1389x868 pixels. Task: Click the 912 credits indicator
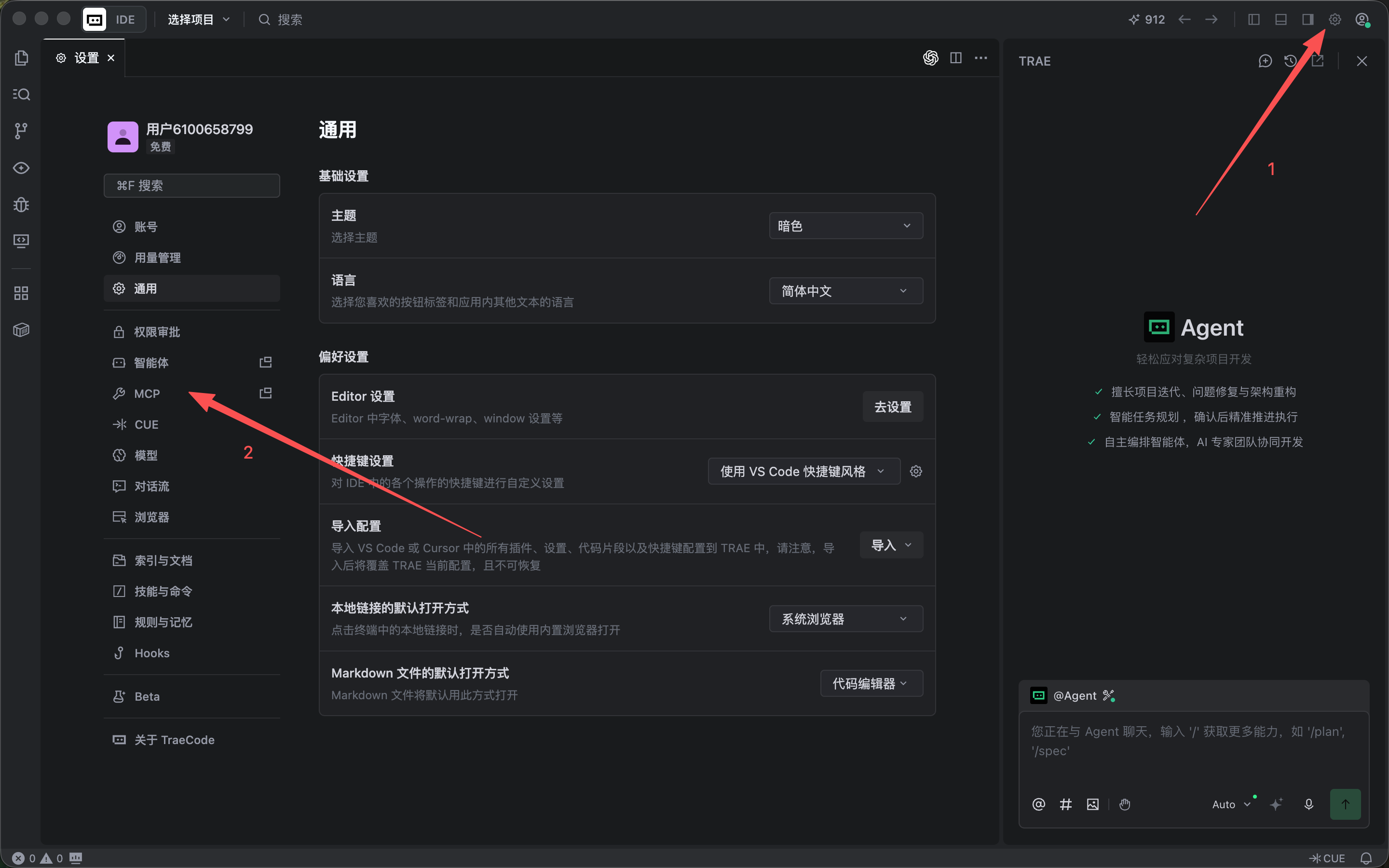click(1146, 19)
